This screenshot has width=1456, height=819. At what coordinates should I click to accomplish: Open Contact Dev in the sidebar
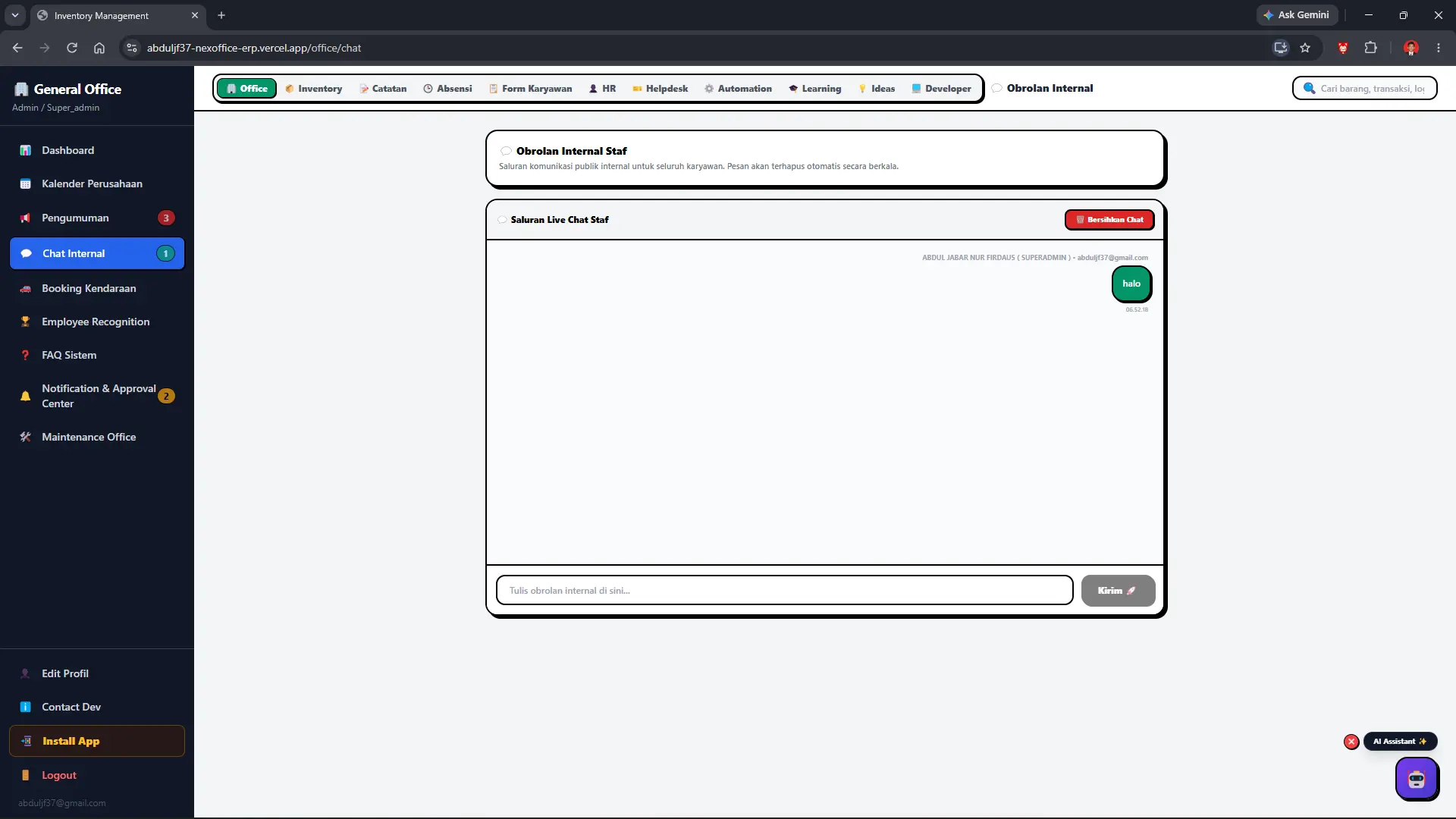click(x=97, y=707)
